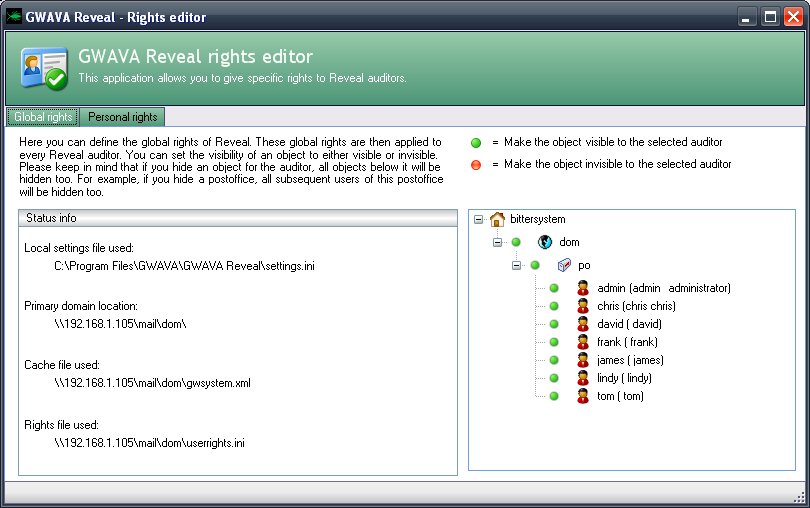
Task: Open the Global rights tab
Action: click(43, 117)
